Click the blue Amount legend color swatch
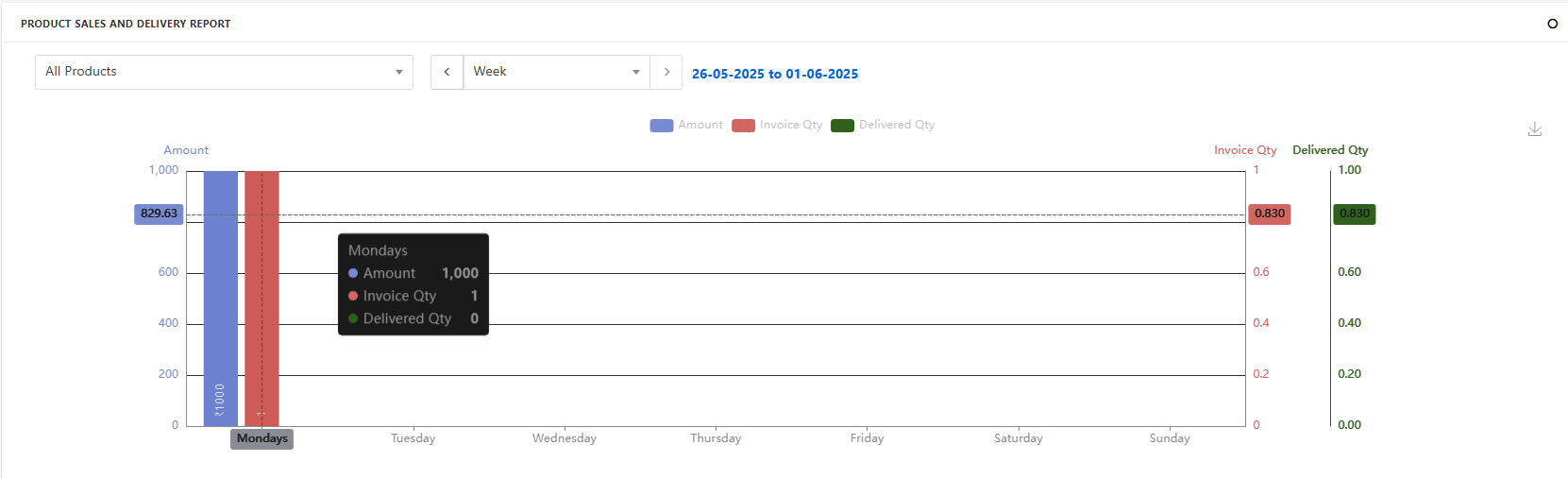Screen dimensions: 1568x479 tap(661, 126)
